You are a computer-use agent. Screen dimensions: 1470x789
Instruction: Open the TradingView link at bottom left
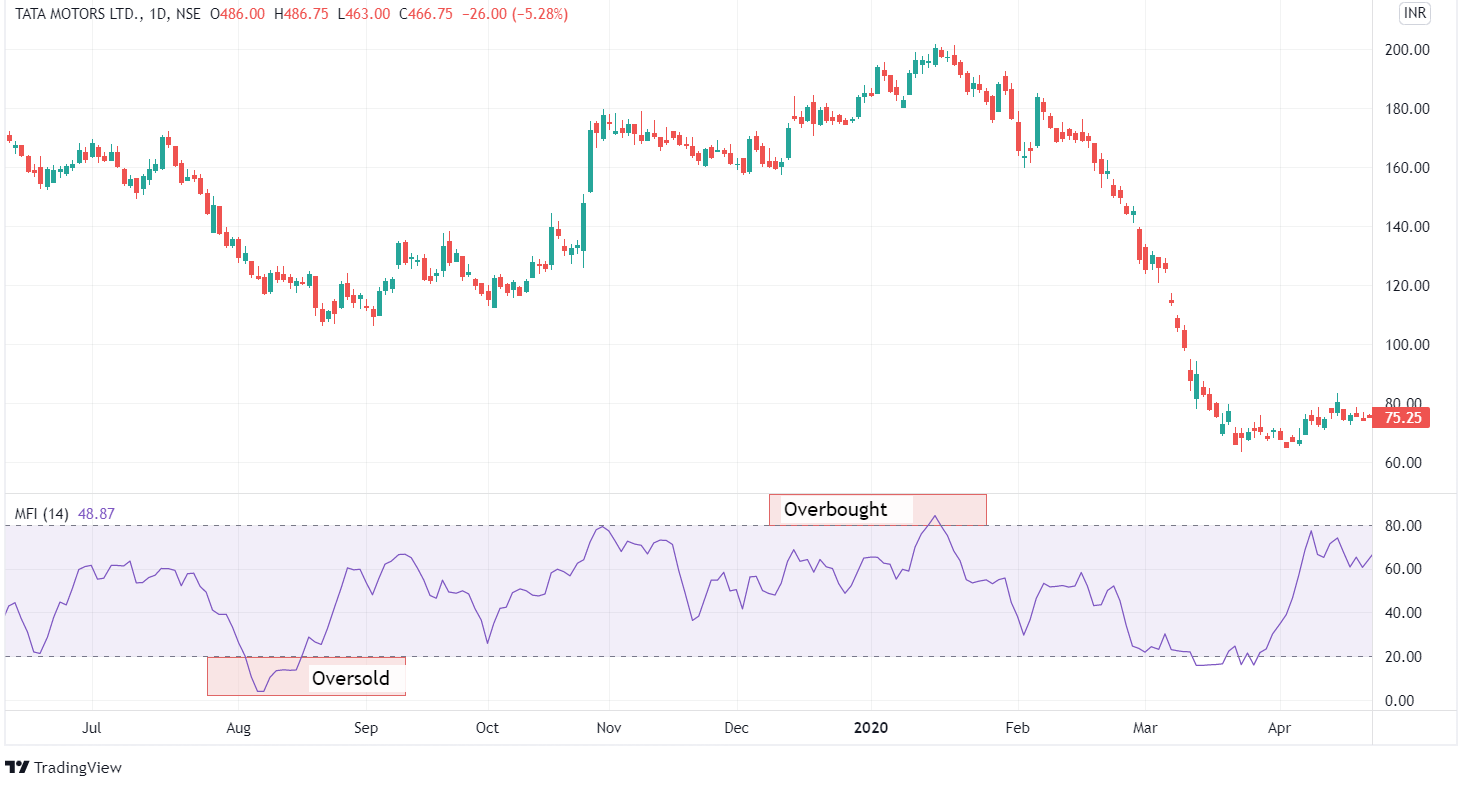tap(63, 768)
